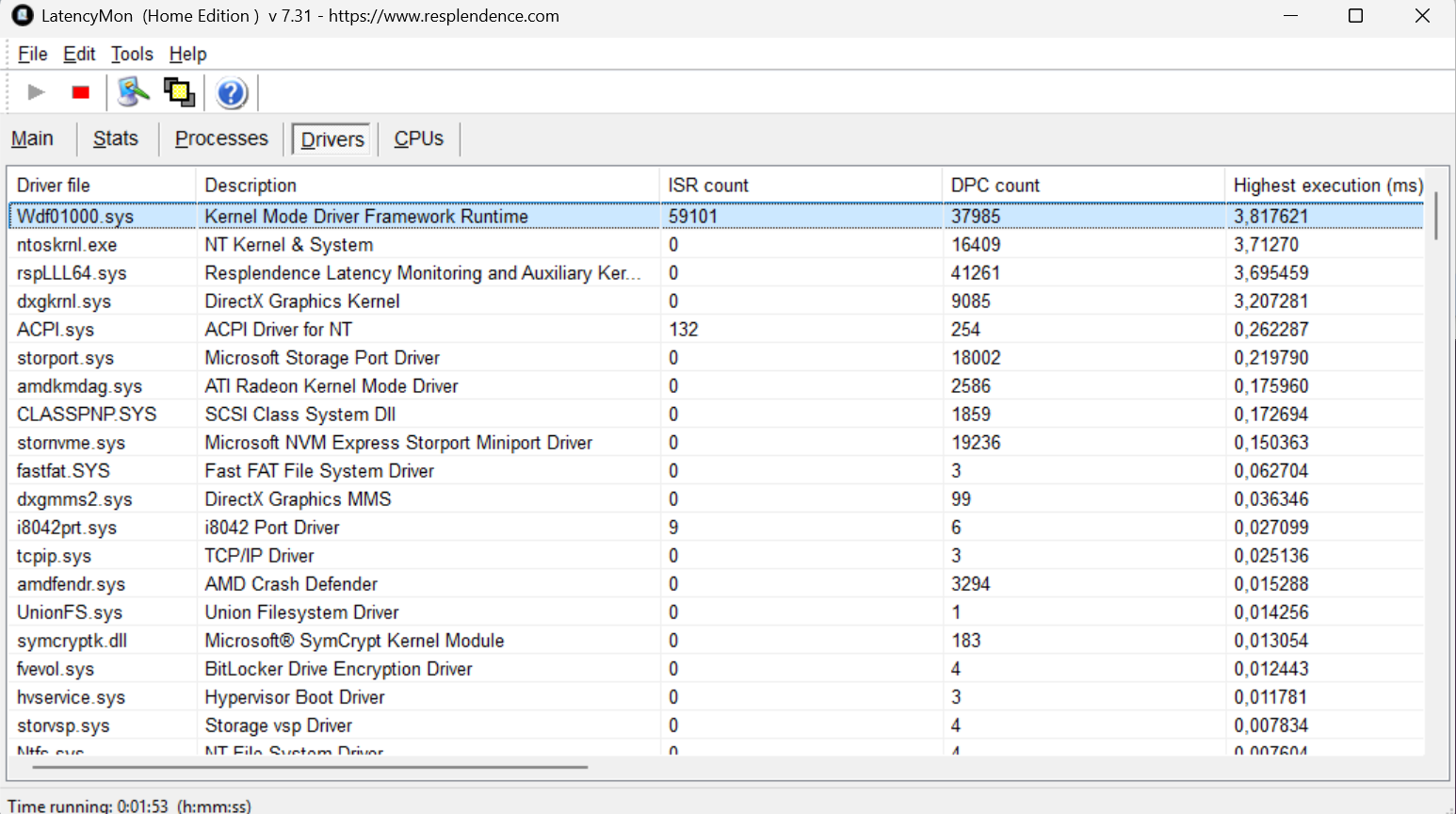The width and height of the screenshot is (1456, 814).
Task: Select the storport.sys driver row
Action: click(716, 358)
